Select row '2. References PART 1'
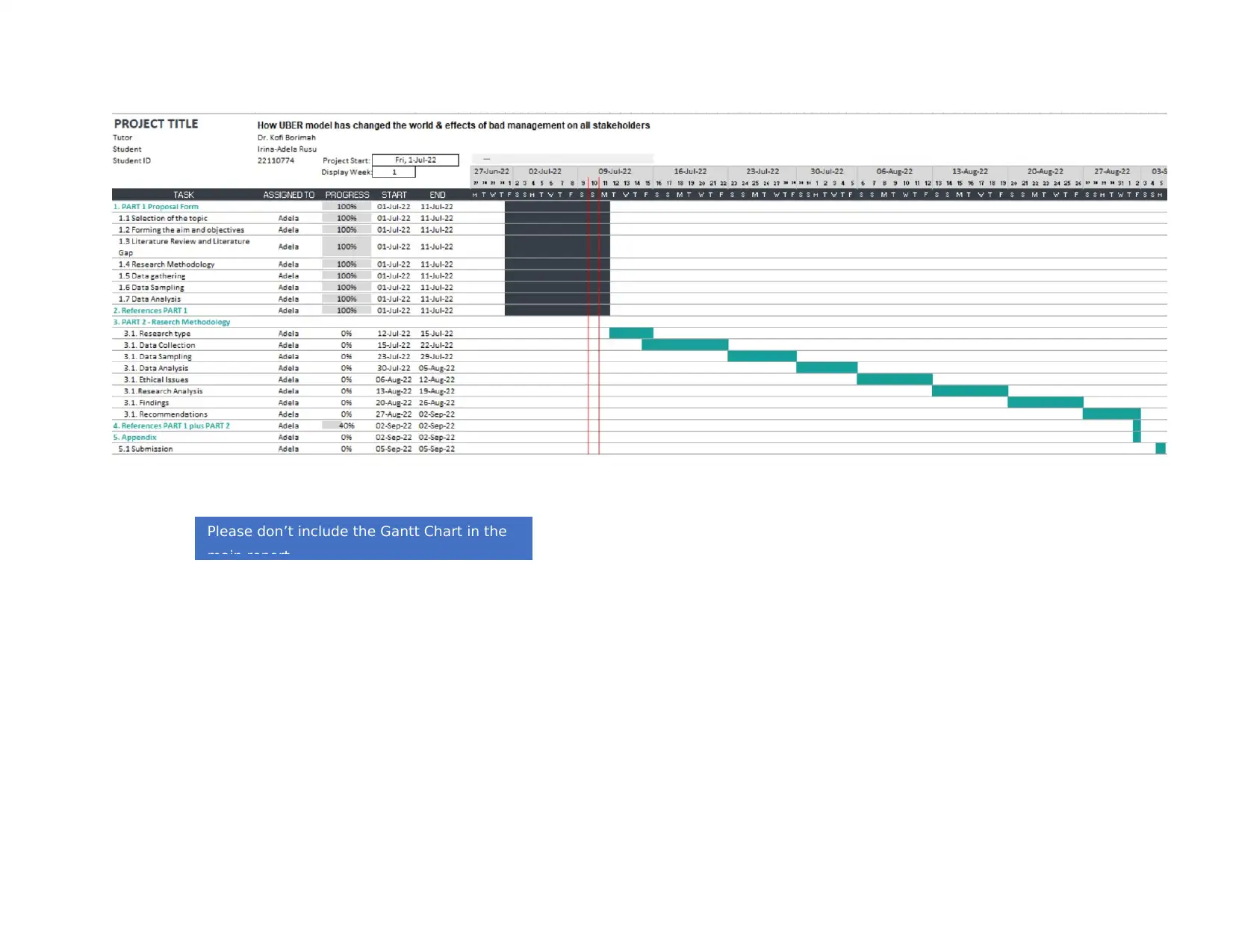The image size is (1233, 952). (150, 311)
